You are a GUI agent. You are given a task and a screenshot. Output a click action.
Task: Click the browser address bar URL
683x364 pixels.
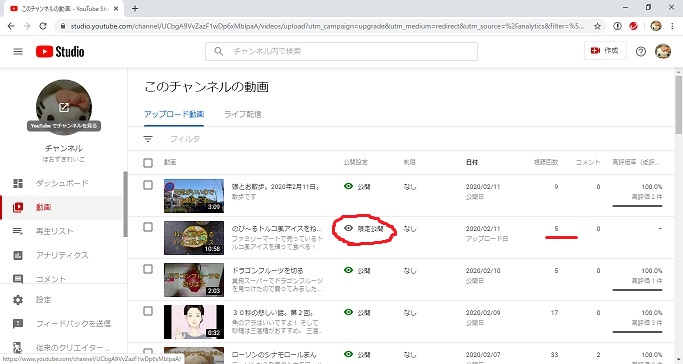coord(327,26)
